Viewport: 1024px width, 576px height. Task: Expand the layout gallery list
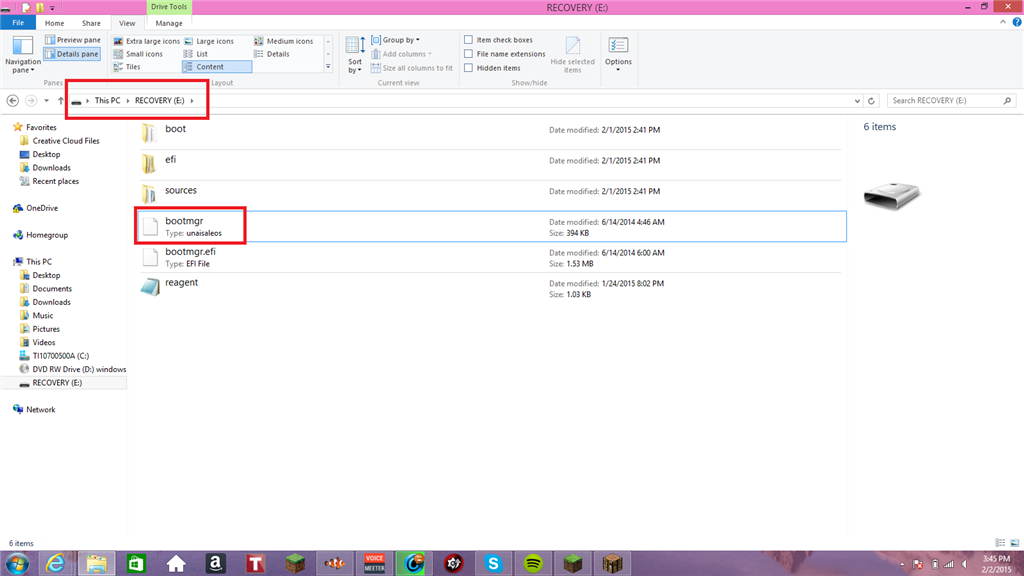click(x=328, y=67)
